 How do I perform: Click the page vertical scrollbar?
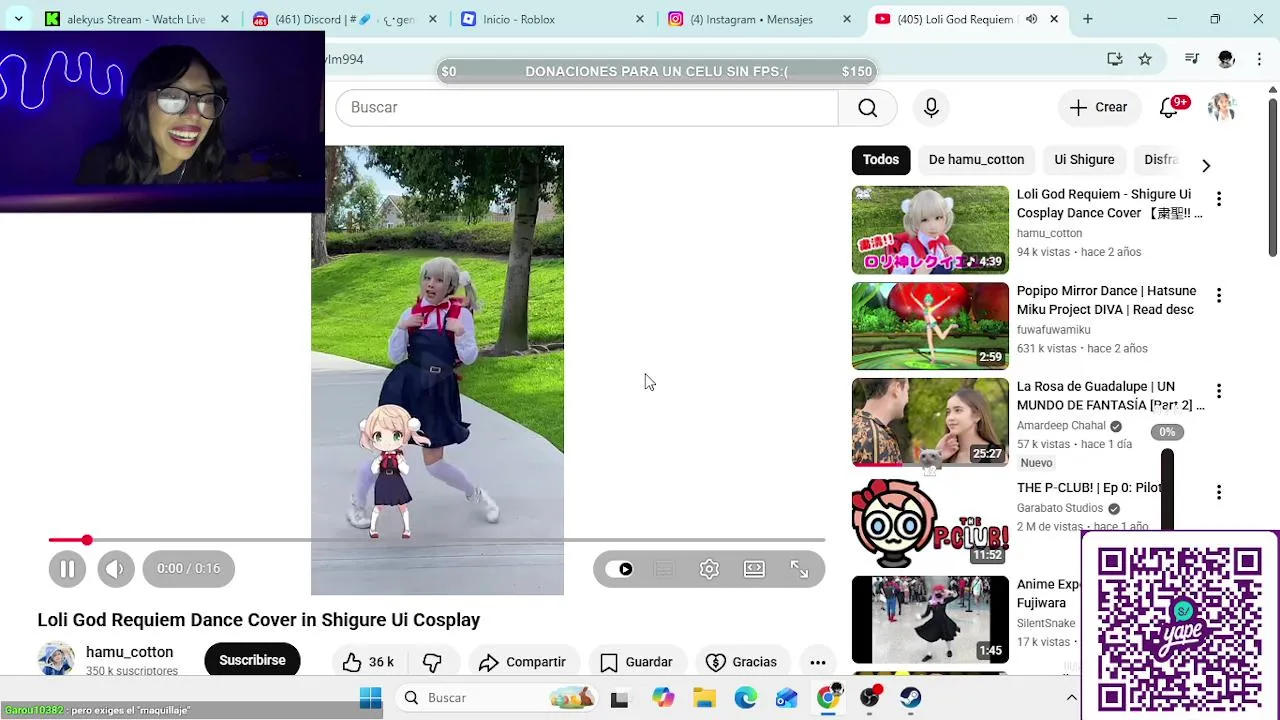point(1272,176)
